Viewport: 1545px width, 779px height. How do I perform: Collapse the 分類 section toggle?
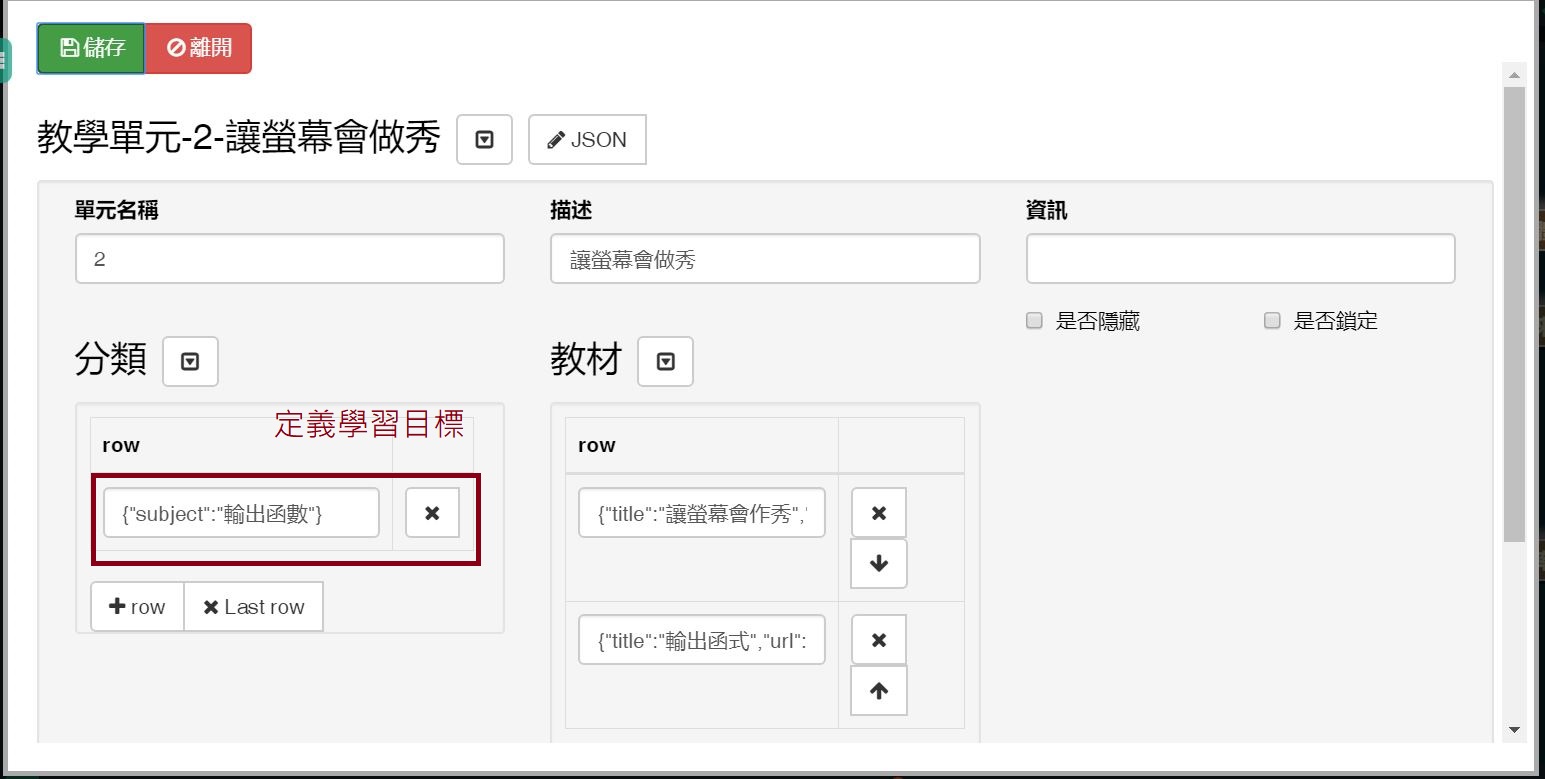point(190,362)
